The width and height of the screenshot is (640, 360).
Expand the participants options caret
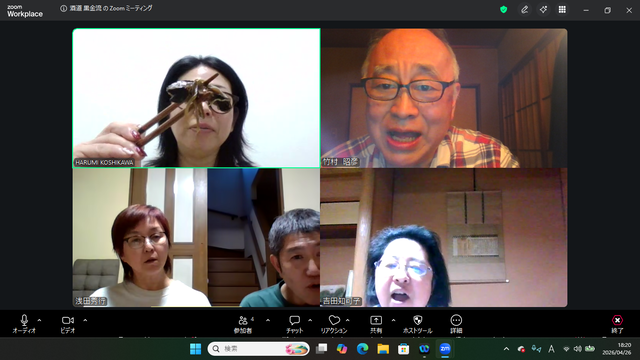coord(268,320)
